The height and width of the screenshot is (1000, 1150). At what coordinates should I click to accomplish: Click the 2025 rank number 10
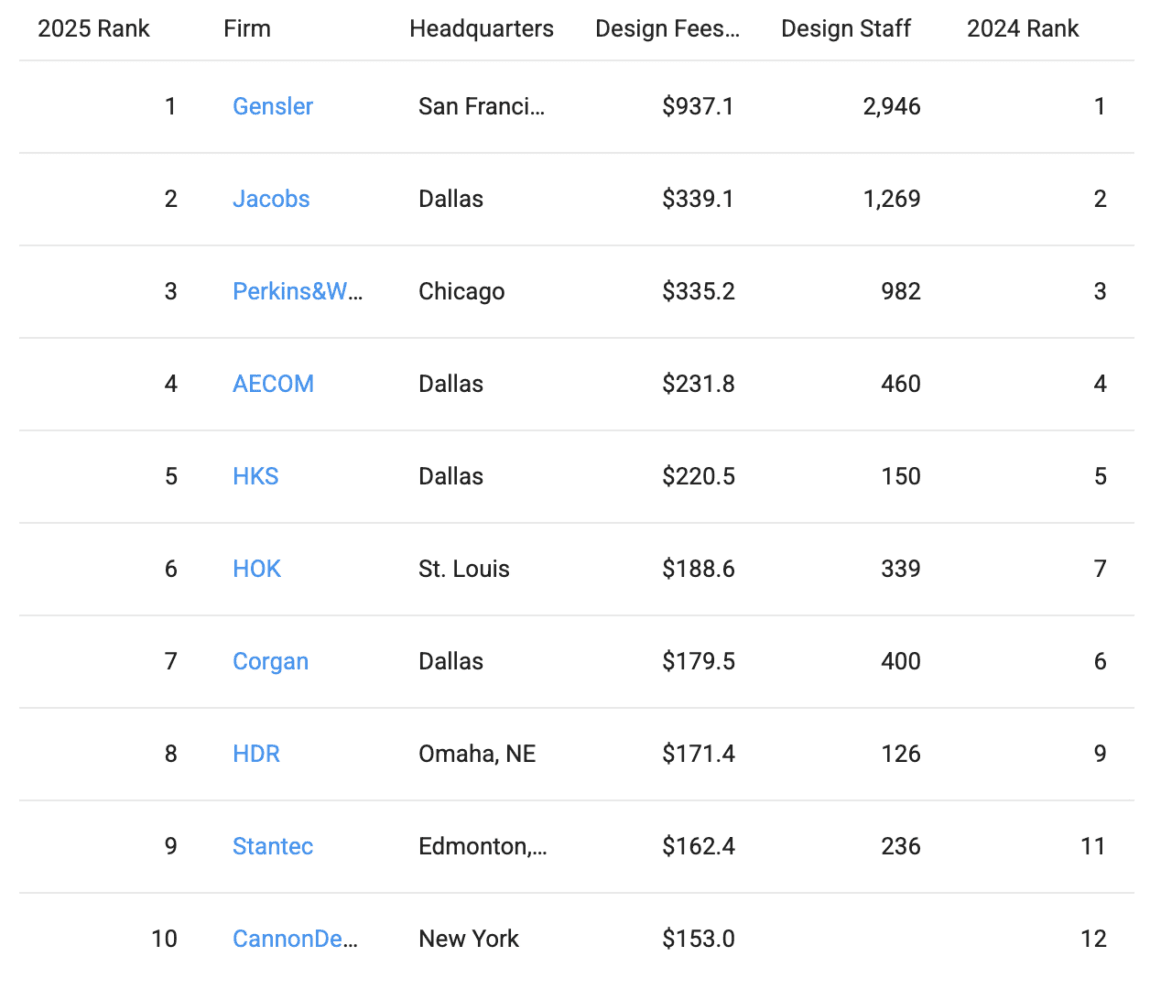(164, 938)
